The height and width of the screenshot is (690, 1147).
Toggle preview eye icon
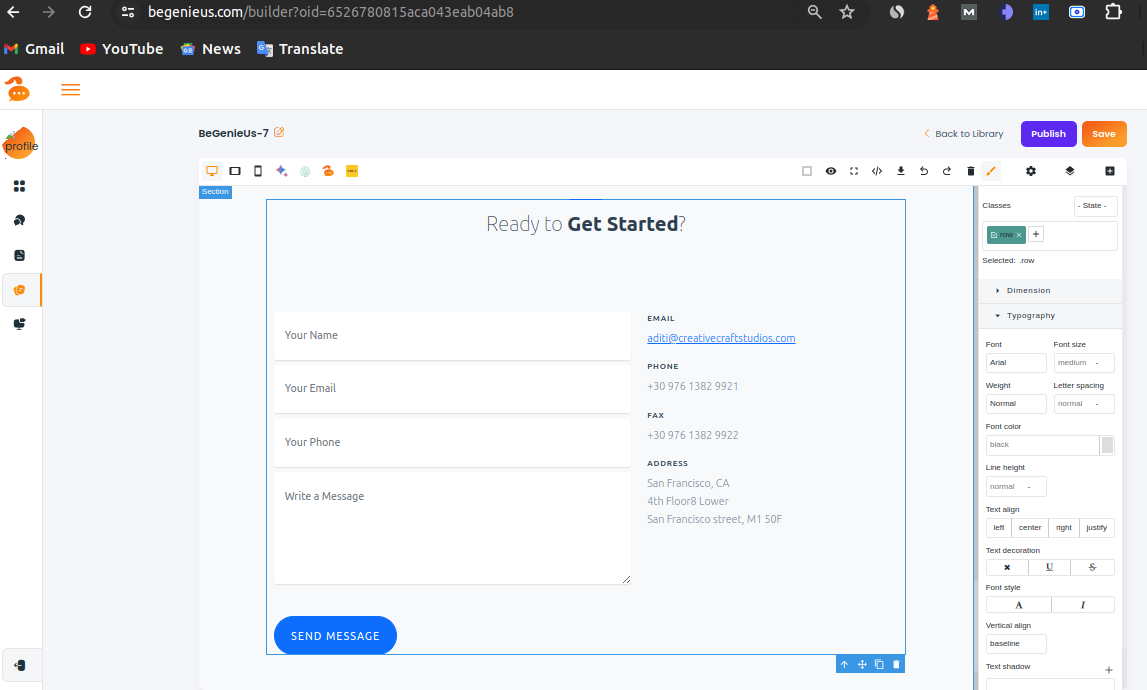[831, 171]
